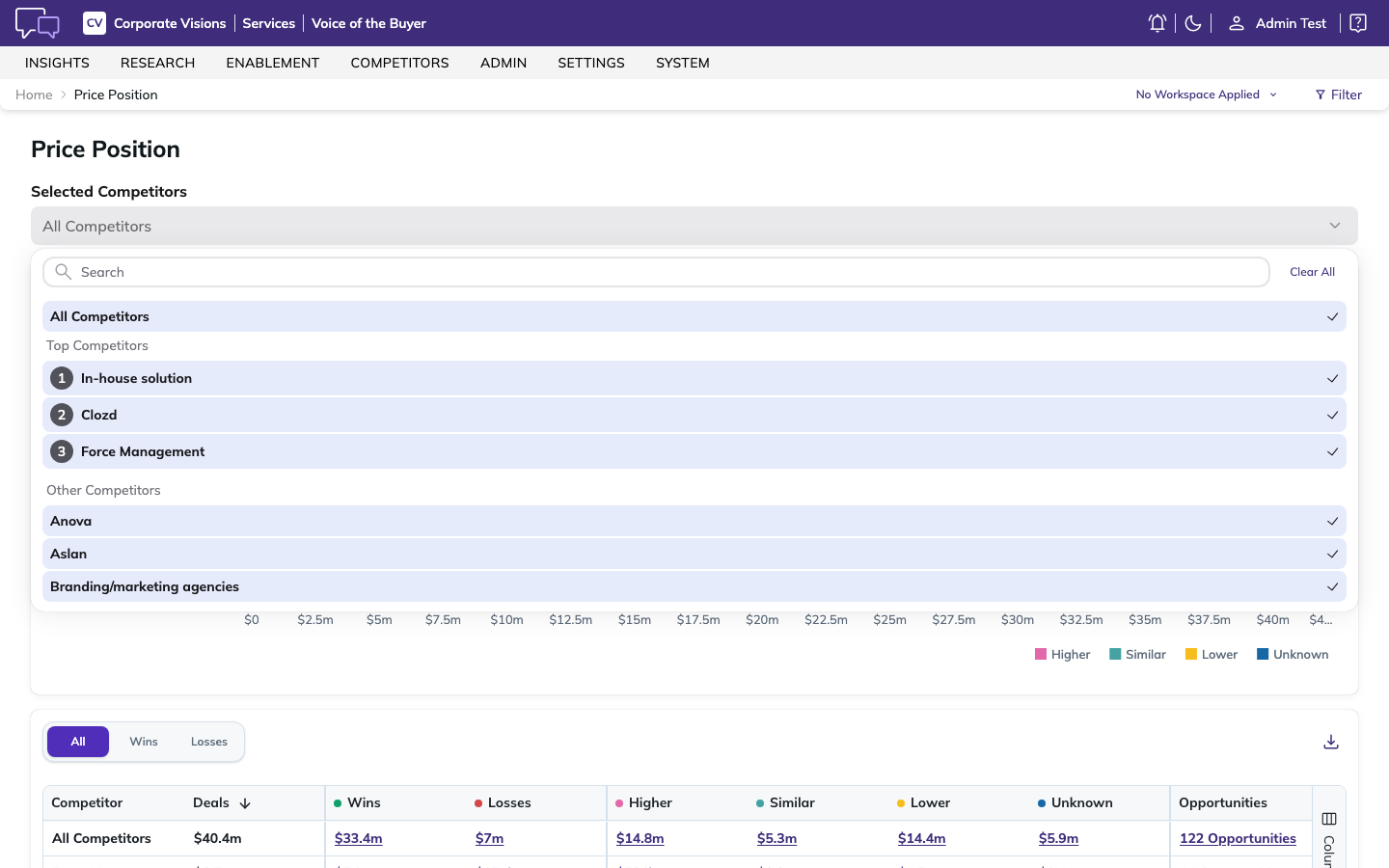
Task: Switch to the Losses tab
Action: pyautogui.click(x=209, y=742)
